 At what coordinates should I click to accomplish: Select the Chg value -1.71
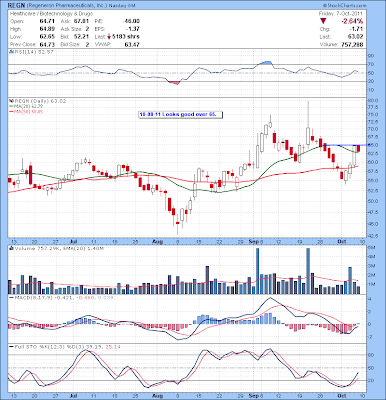tap(357, 29)
